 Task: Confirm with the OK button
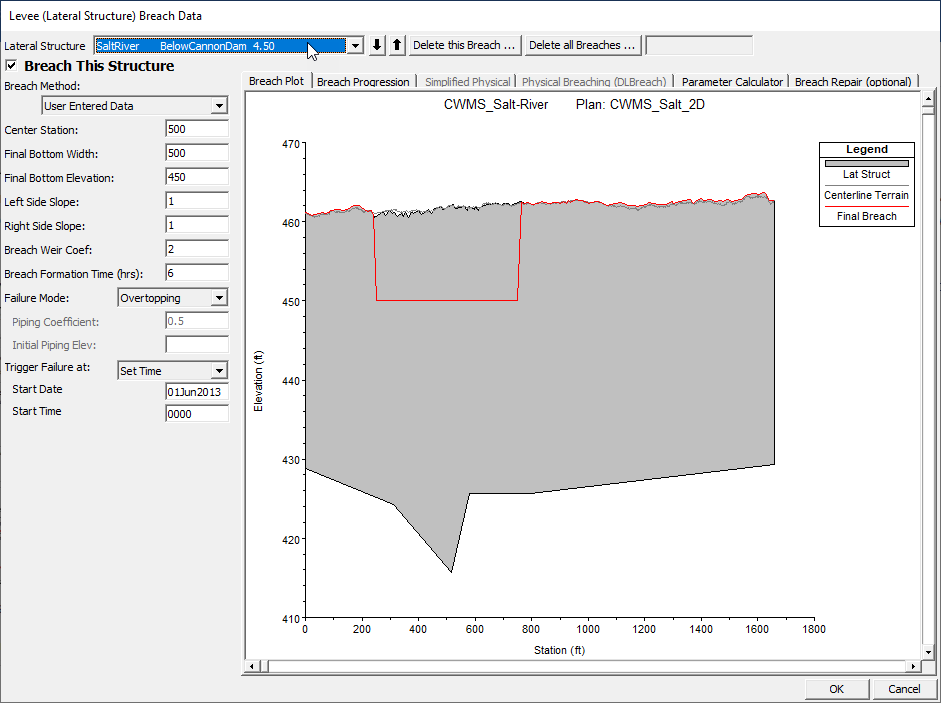[x=836, y=689]
